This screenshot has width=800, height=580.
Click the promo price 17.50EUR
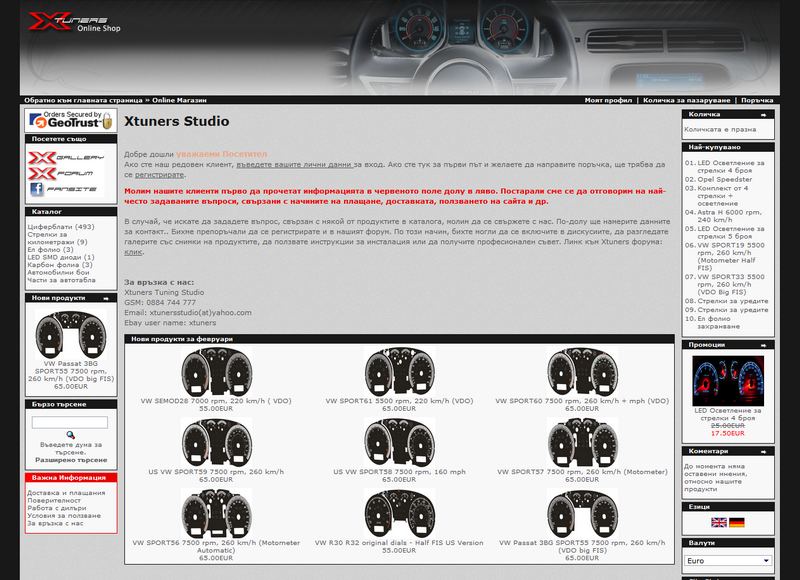[728, 433]
